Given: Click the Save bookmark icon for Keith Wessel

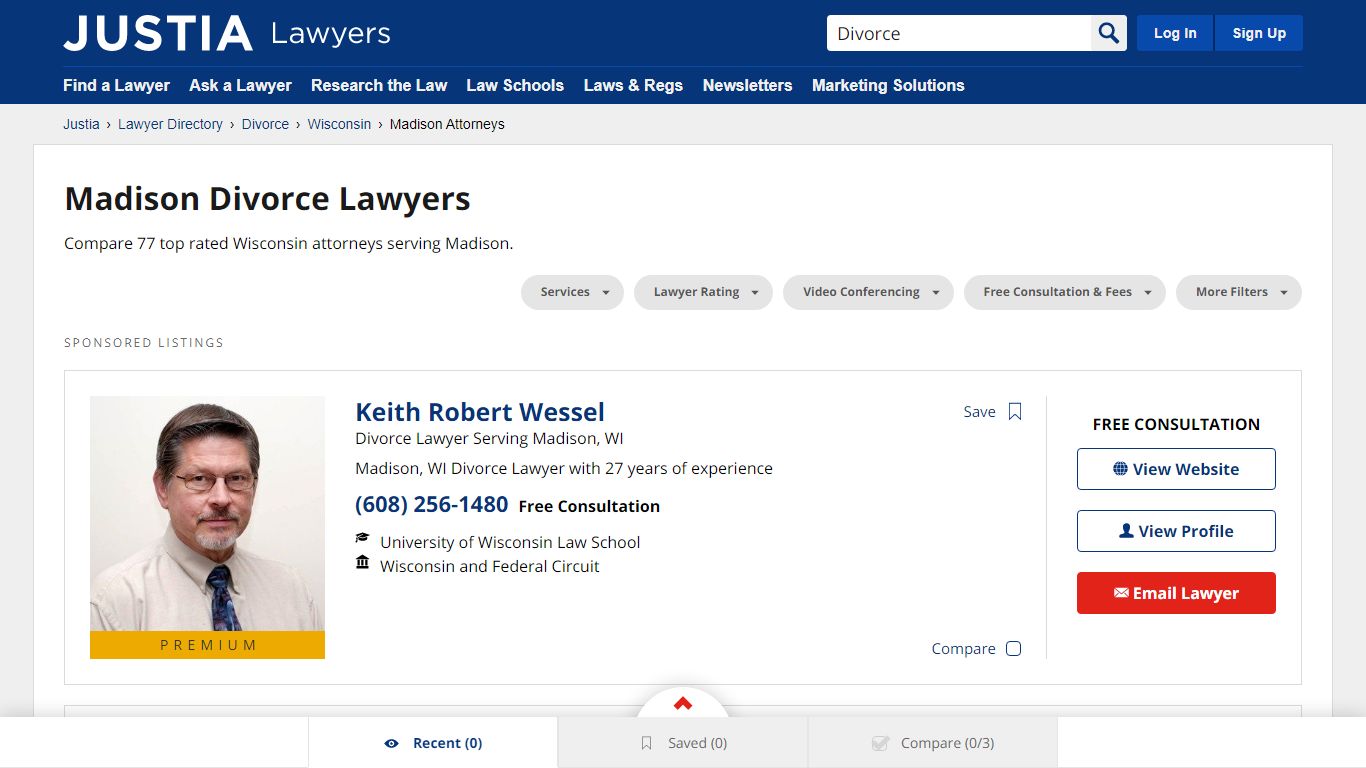Looking at the screenshot, I should pyautogui.click(x=1015, y=412).
